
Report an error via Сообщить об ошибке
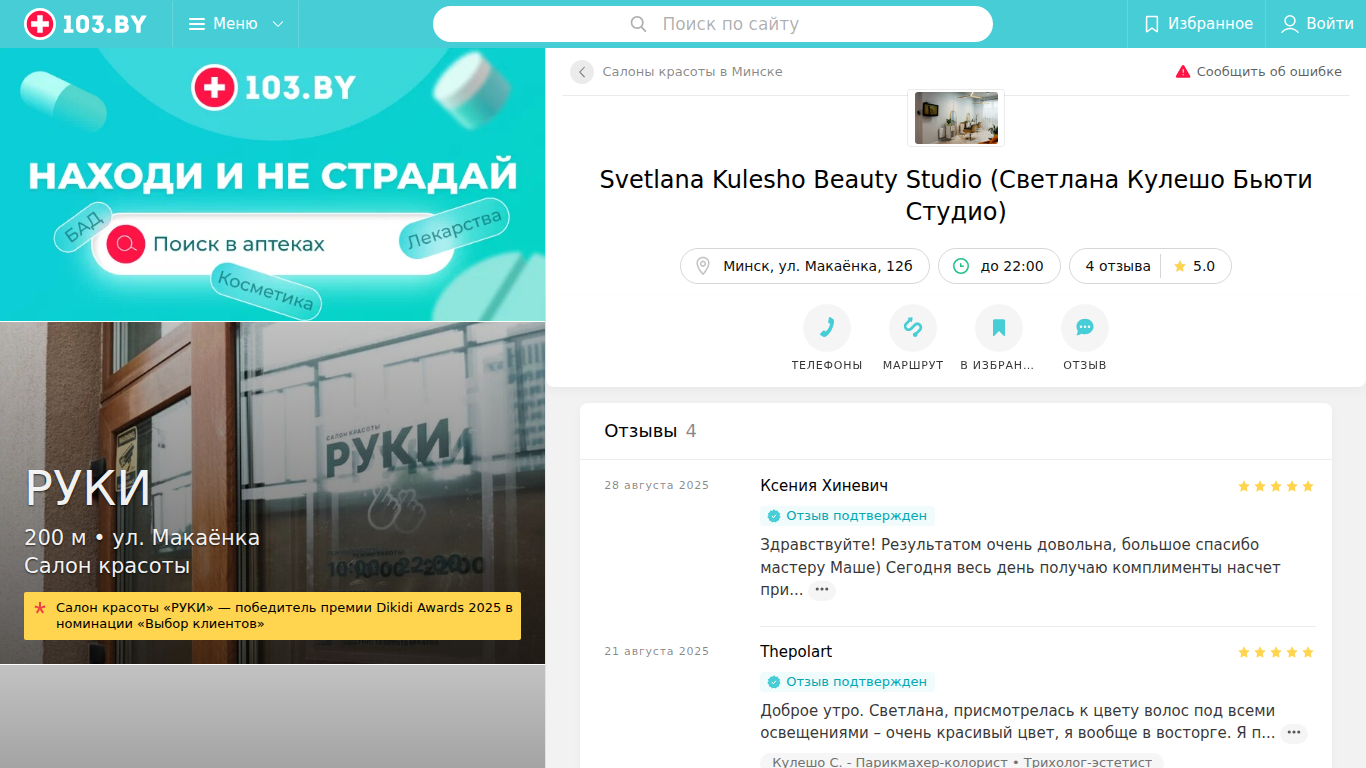(1258, 72)
